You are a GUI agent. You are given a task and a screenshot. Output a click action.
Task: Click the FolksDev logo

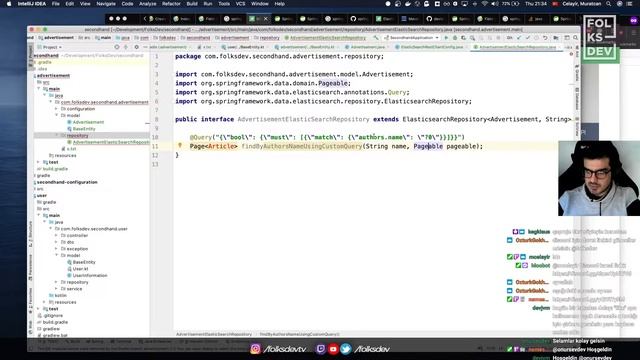coord(601,38)
